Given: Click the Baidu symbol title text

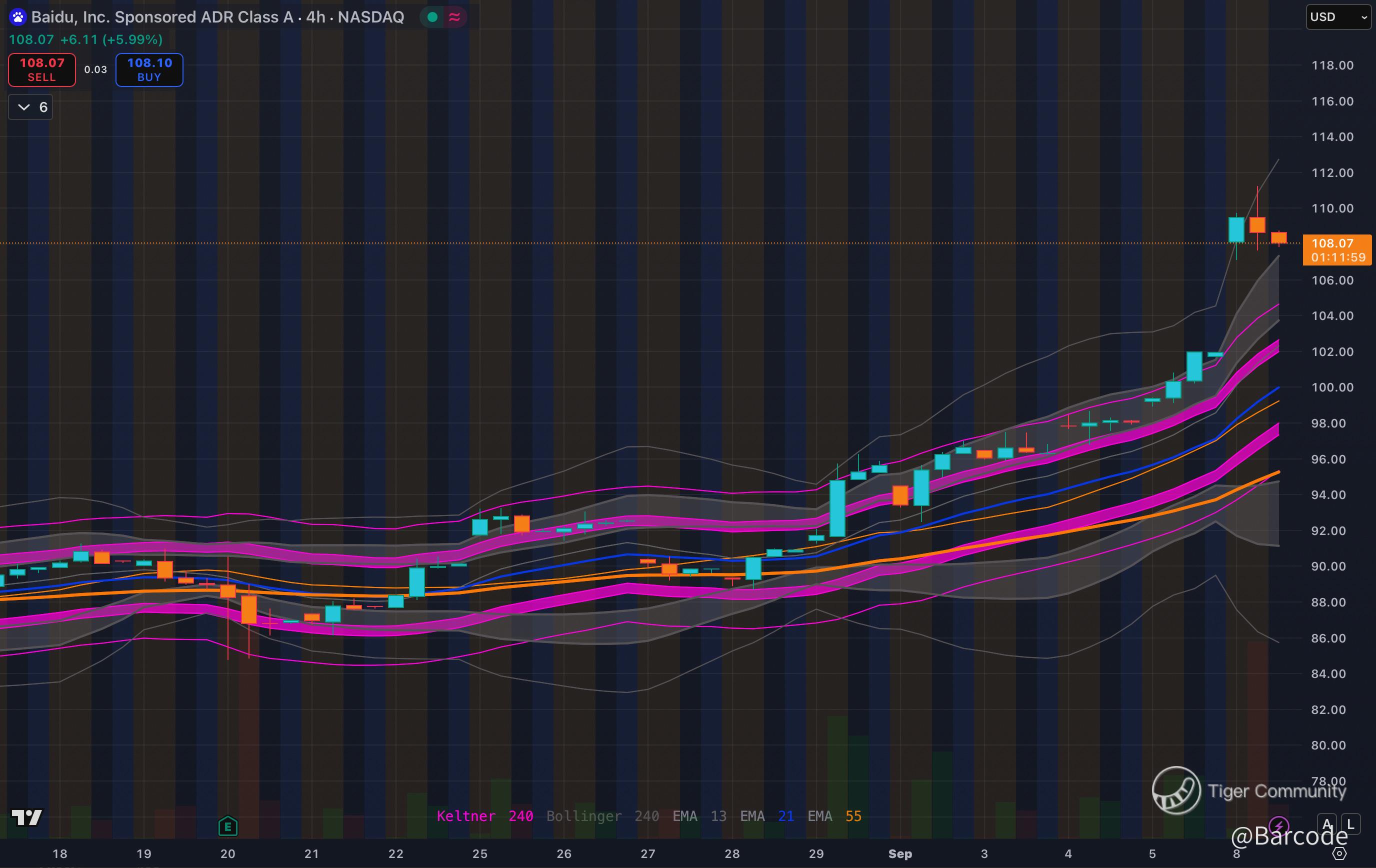Looking at the screenshot, I should (x=217, y=17).
